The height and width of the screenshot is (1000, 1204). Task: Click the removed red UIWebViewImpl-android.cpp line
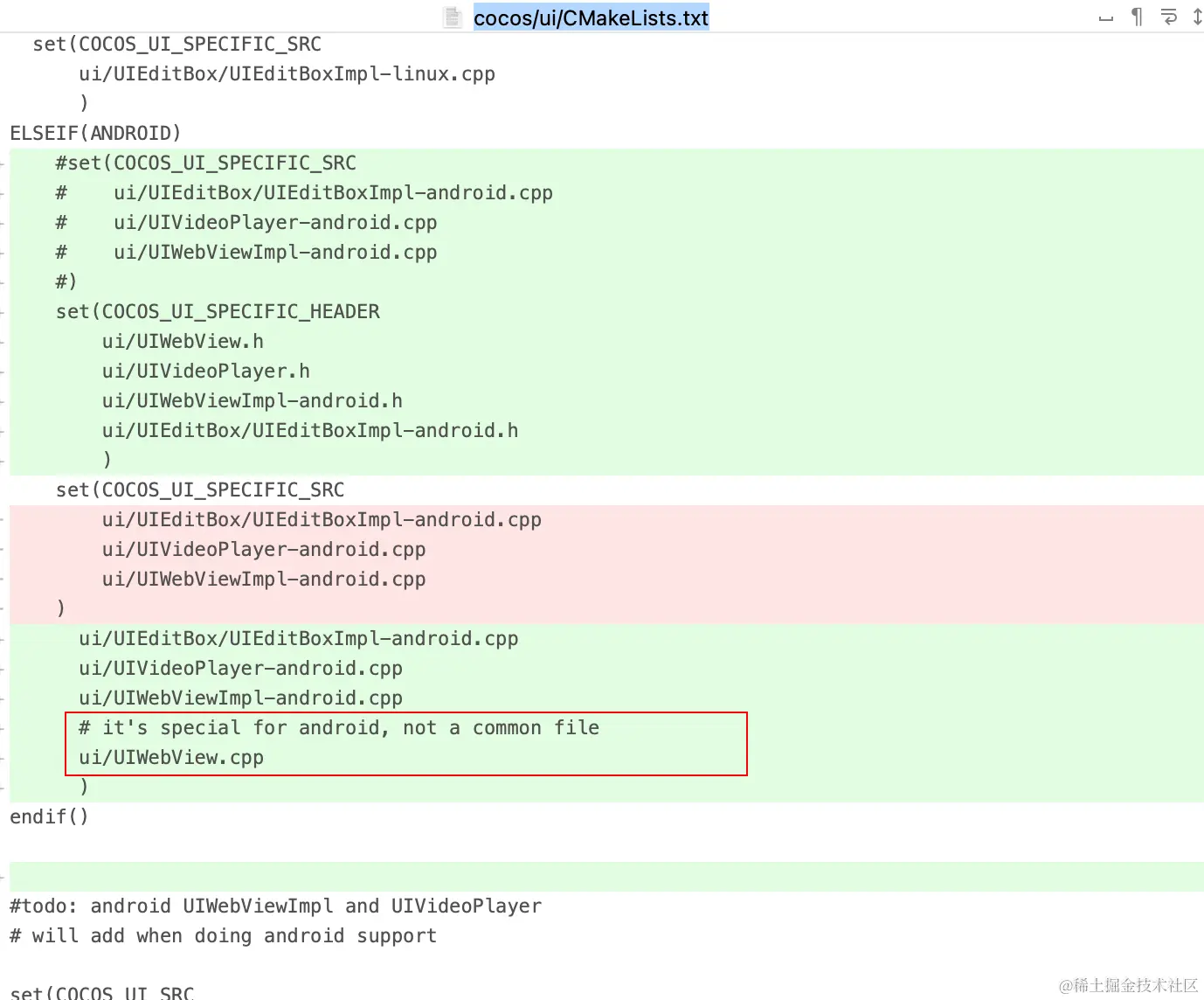click(263, 580)
